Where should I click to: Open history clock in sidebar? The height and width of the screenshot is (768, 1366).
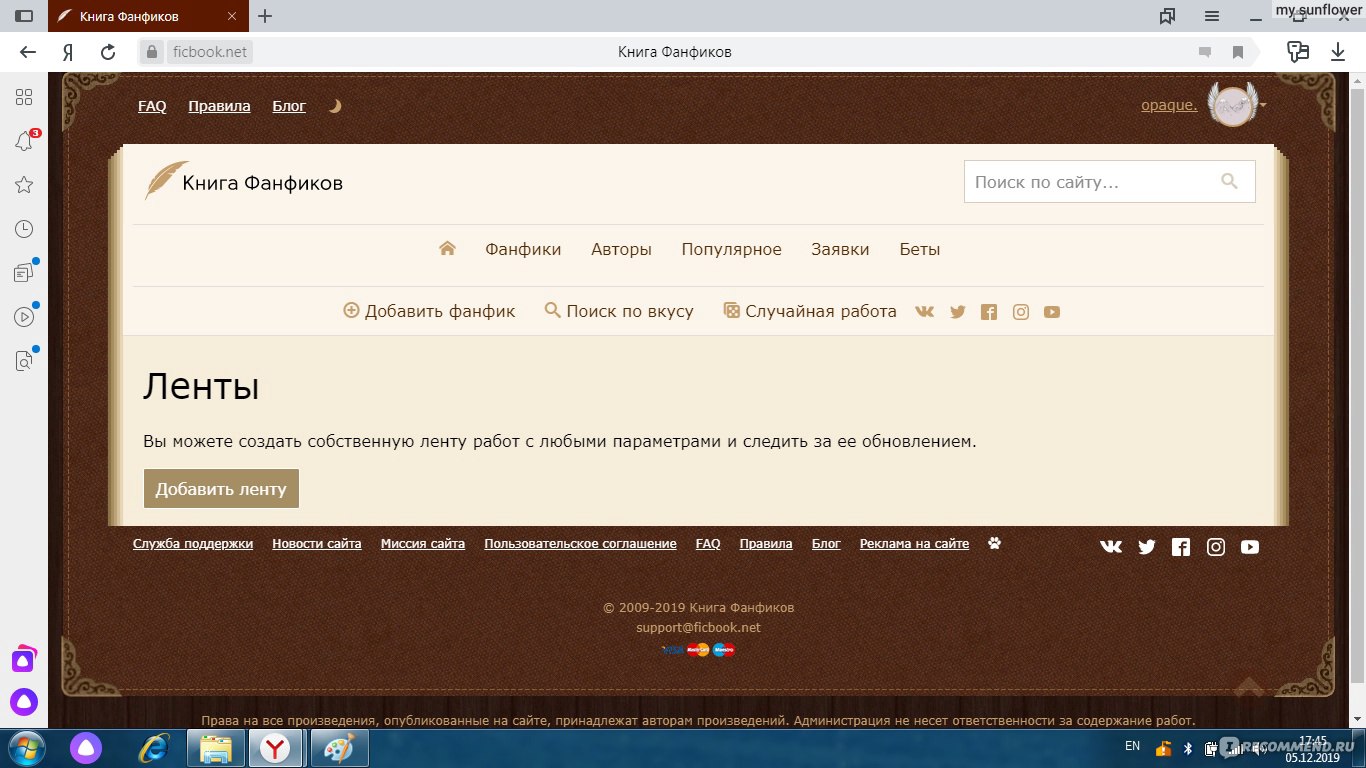(x=24, y=229)
